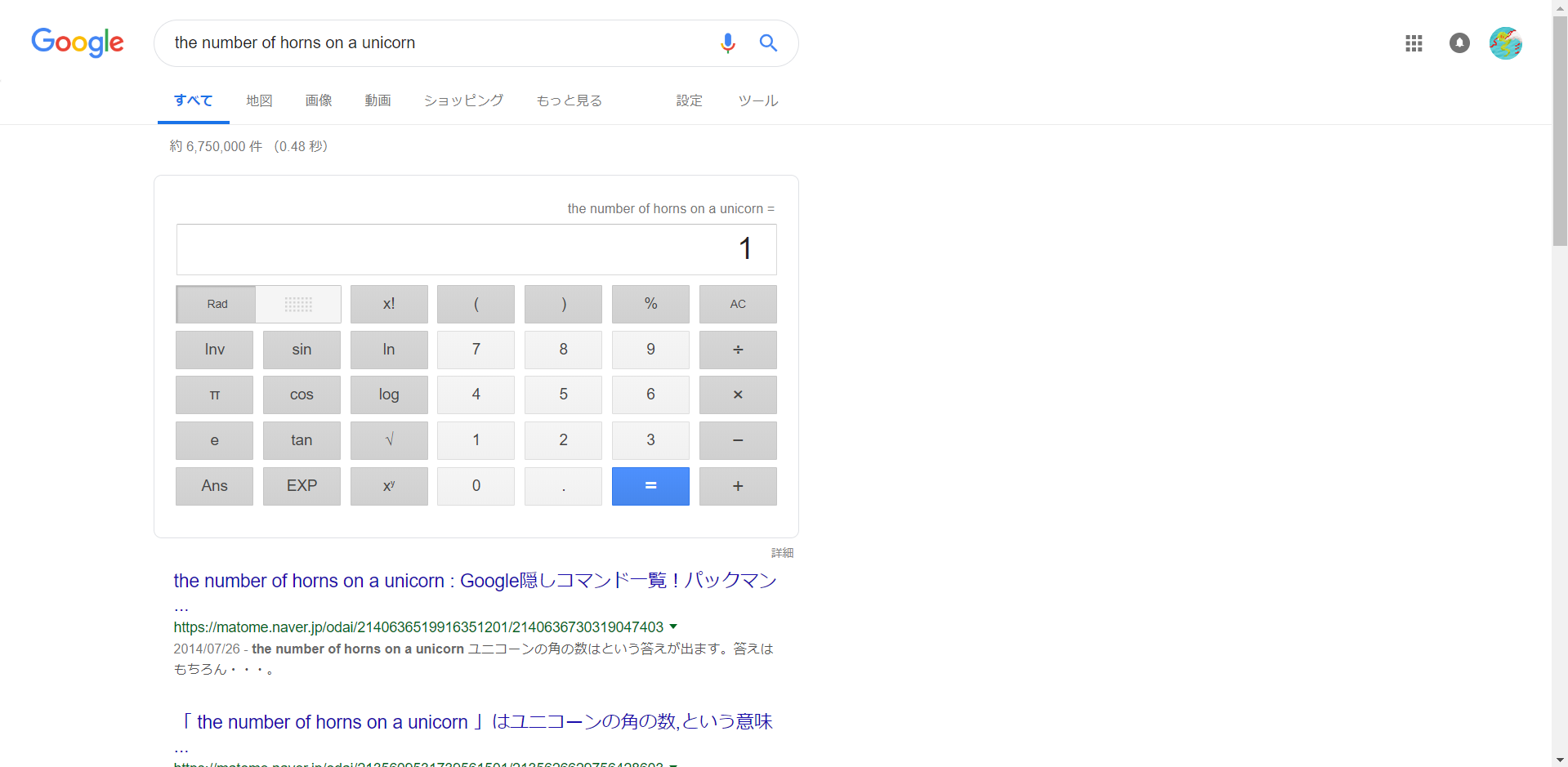The width and height of the screenshot is (1568, 767).
Task: Switch to the 地図 tab
Action: click(259, 100)
